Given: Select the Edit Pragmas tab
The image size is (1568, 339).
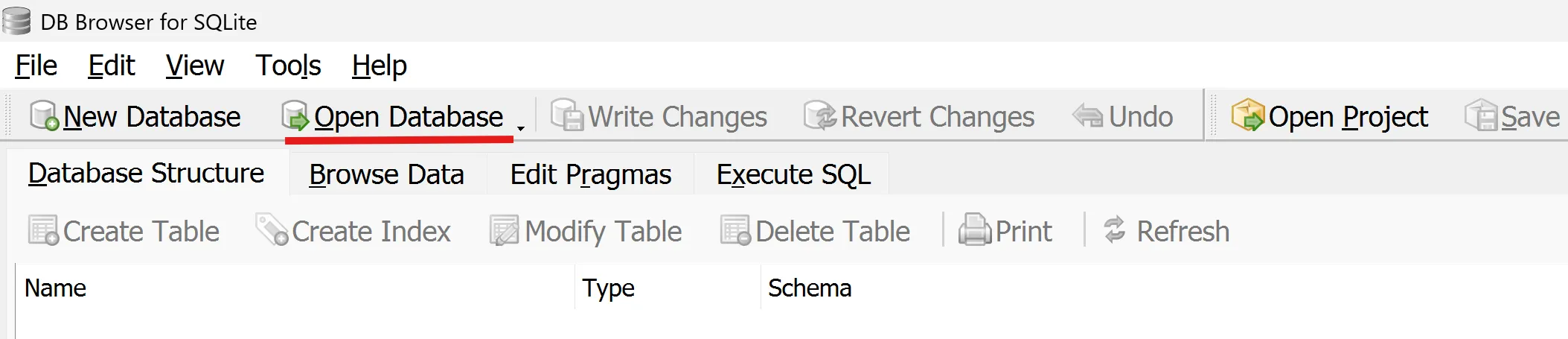Looking at the screenshot, I should [x=590, y=174].
